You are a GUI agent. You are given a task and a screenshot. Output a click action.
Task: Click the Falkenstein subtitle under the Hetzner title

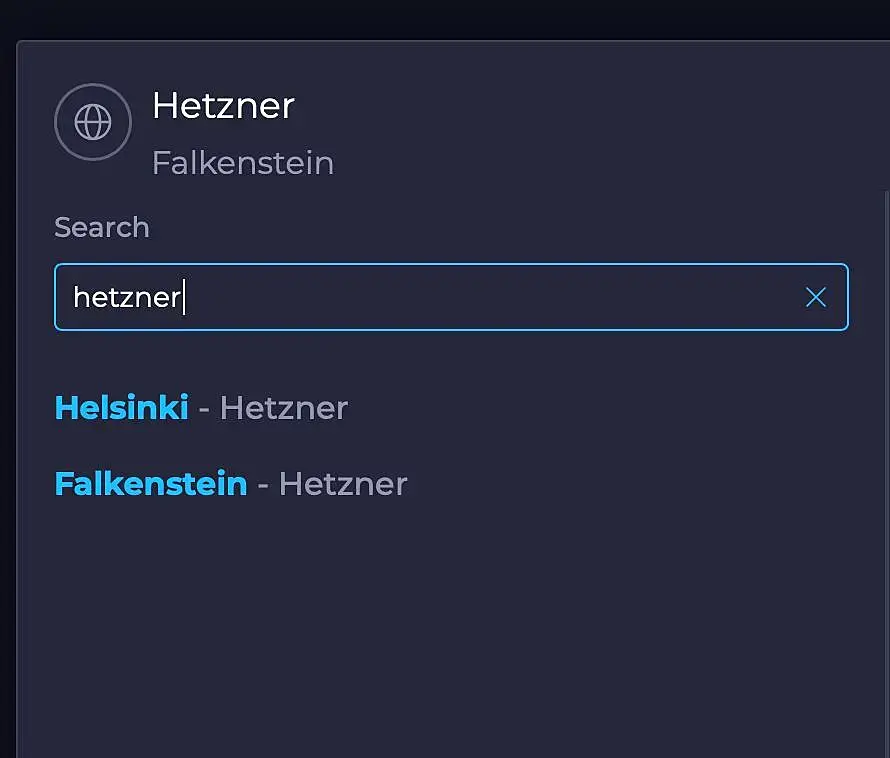pyautogui.click(x=242, y=163)
